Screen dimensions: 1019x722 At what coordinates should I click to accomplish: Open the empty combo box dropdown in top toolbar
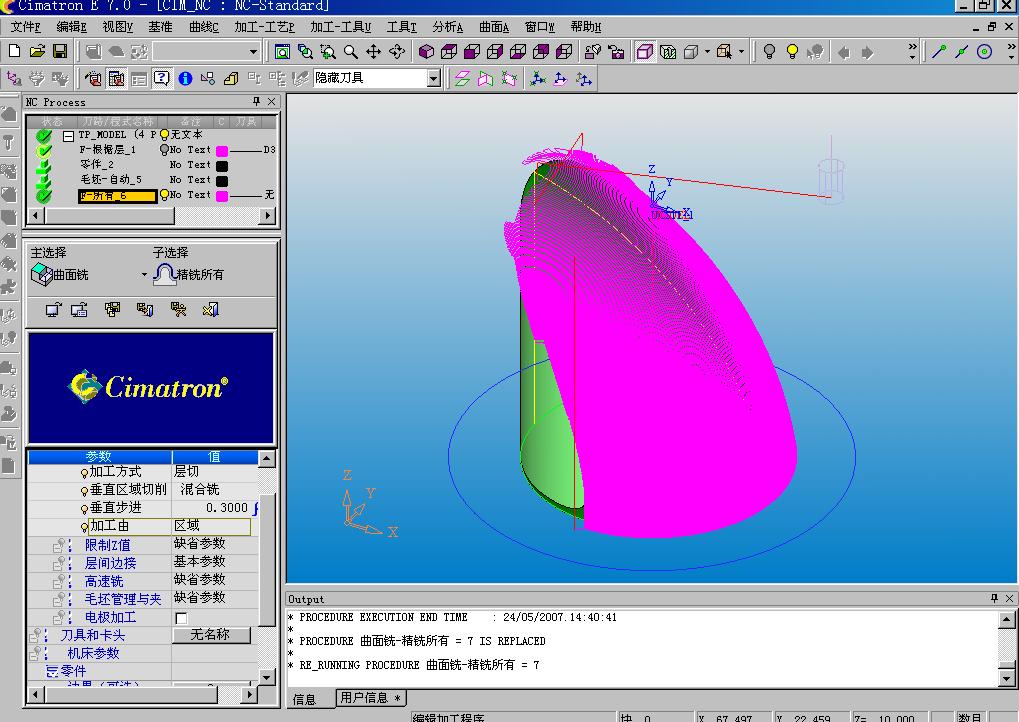tap(253, 51)
